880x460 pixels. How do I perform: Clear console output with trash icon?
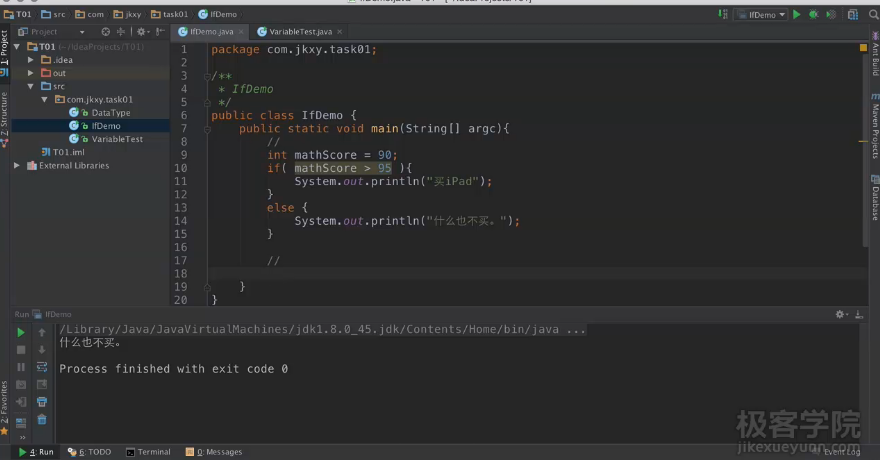42,419
